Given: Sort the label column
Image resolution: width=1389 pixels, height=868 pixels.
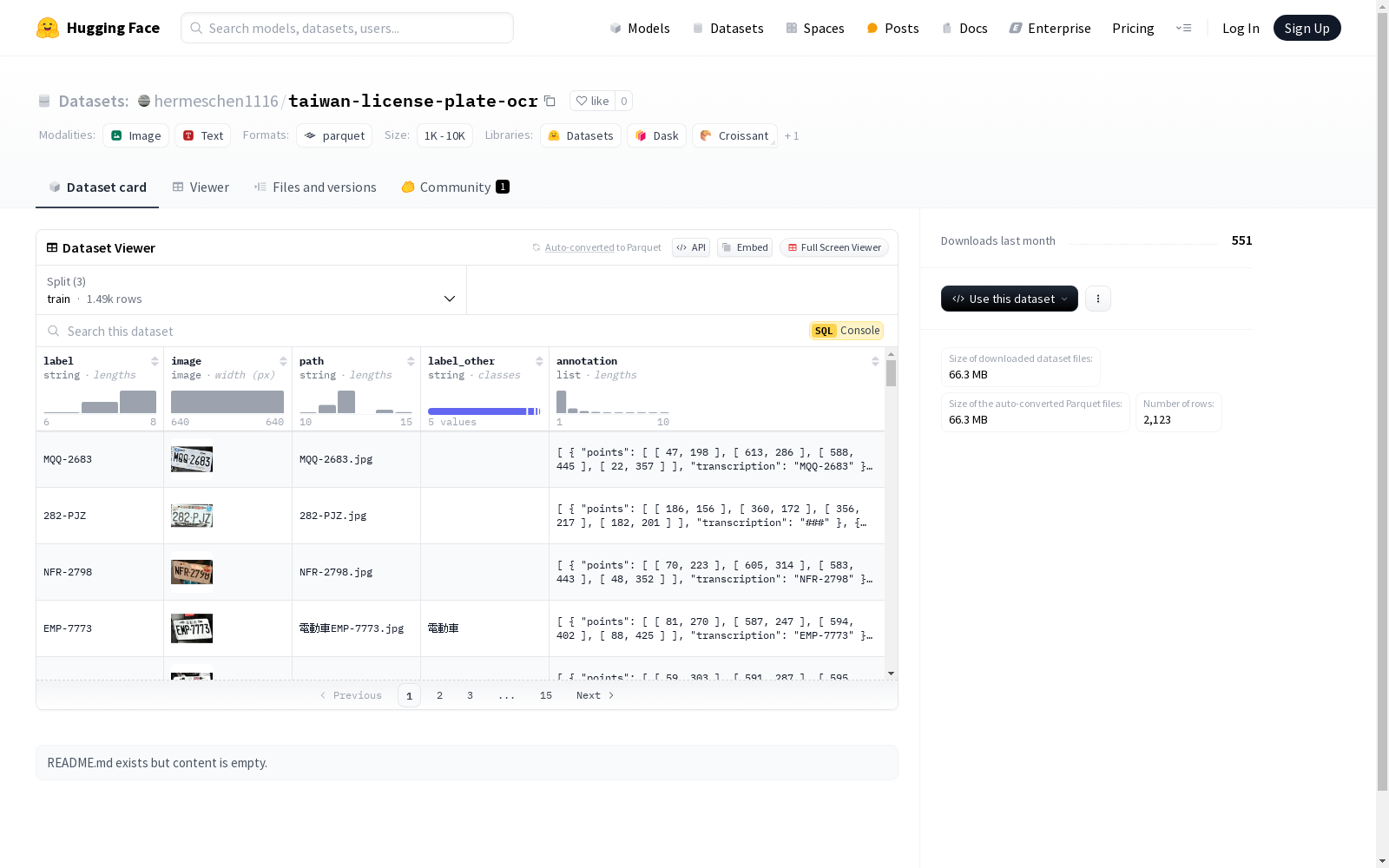Looking at the screenshot, I should point(155,361).
